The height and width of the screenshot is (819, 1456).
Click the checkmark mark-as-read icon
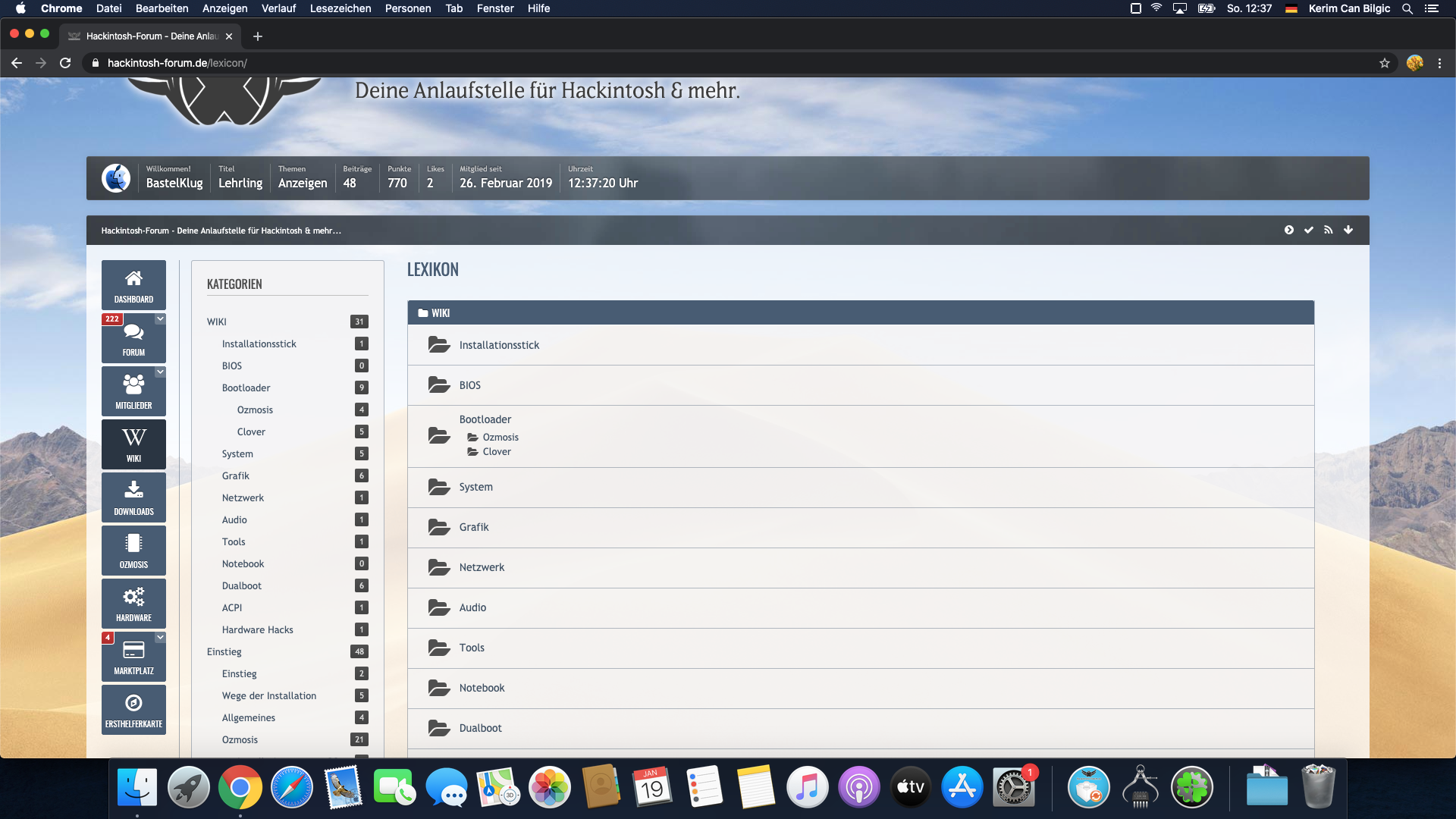[1309, 230]
